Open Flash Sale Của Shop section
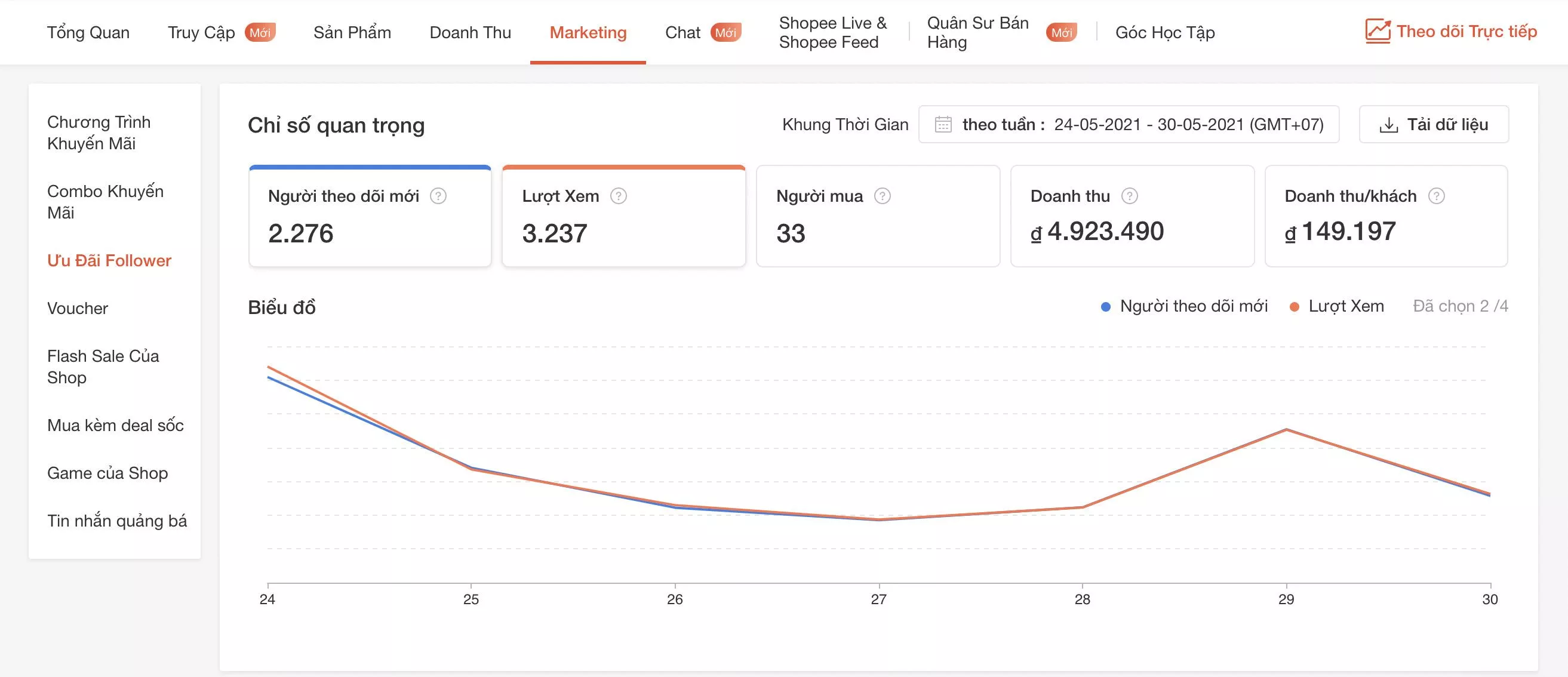The height and width of the screenshot is (677, 1568). pos(102,367)
